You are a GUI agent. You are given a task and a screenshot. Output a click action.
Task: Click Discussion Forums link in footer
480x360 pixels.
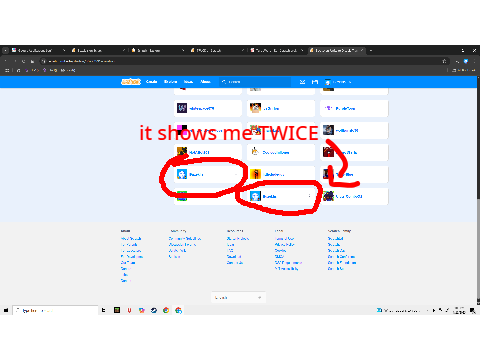(182, 245)
